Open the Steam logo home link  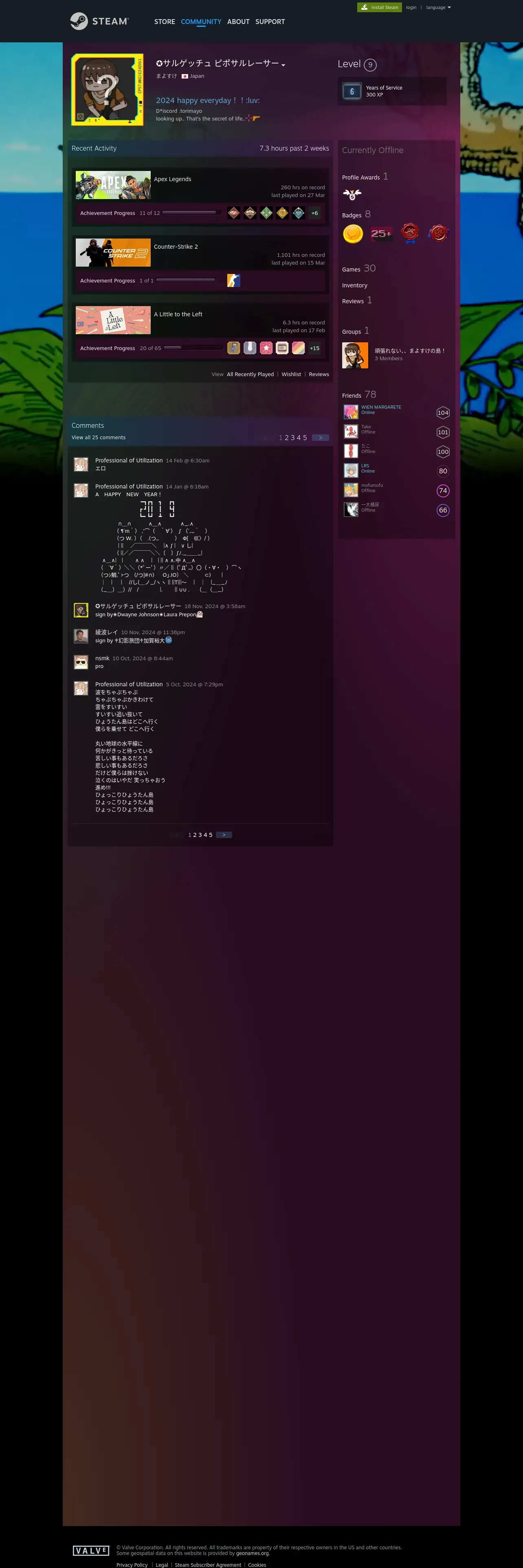pos(99,21)
